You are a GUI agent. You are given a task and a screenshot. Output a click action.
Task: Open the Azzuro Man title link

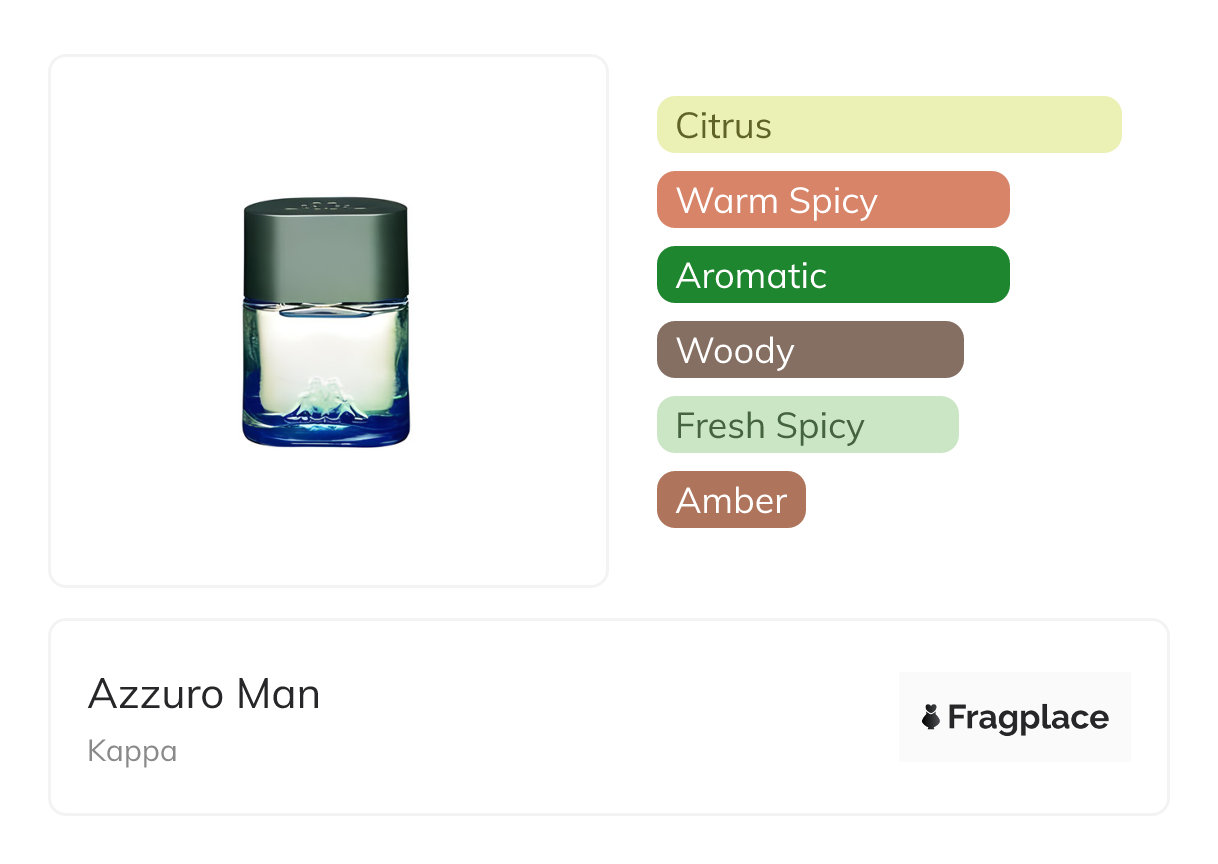click(204, 694)
